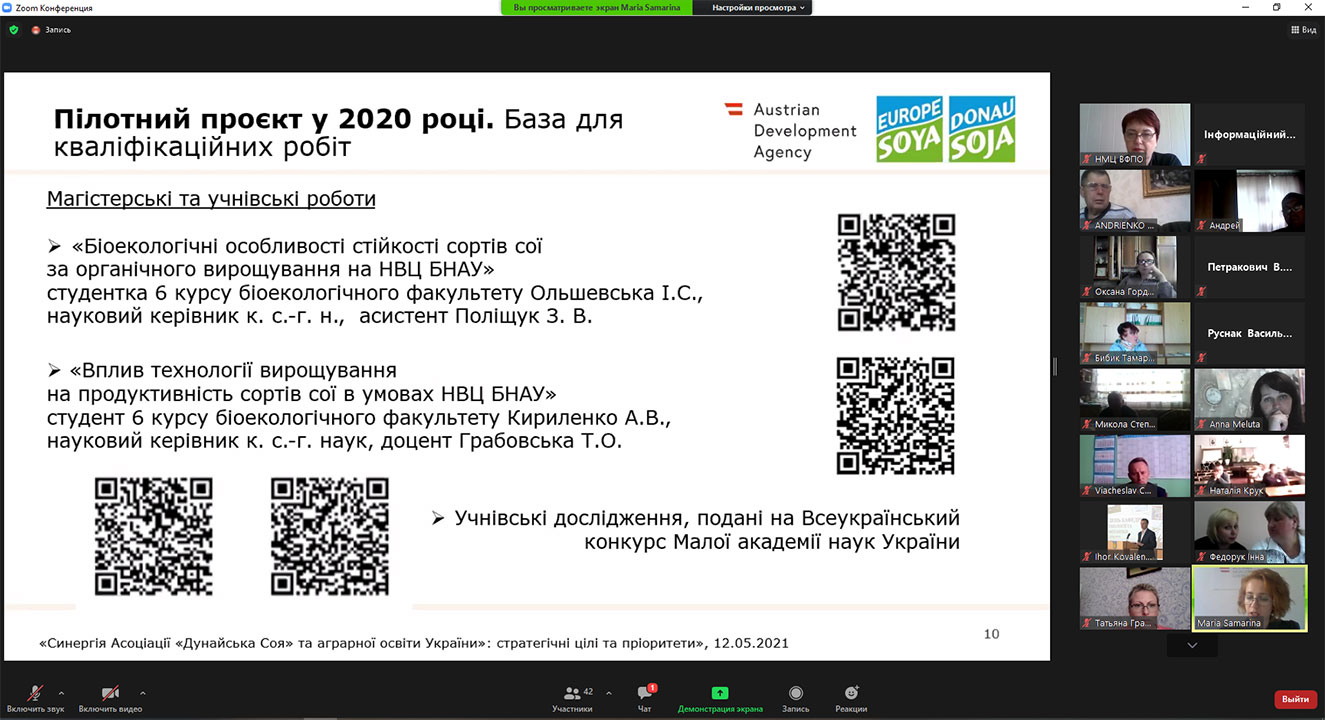1325x720 pixels.
Task: Start sharing via Демонстрация экрана
Action: (720, 698)
